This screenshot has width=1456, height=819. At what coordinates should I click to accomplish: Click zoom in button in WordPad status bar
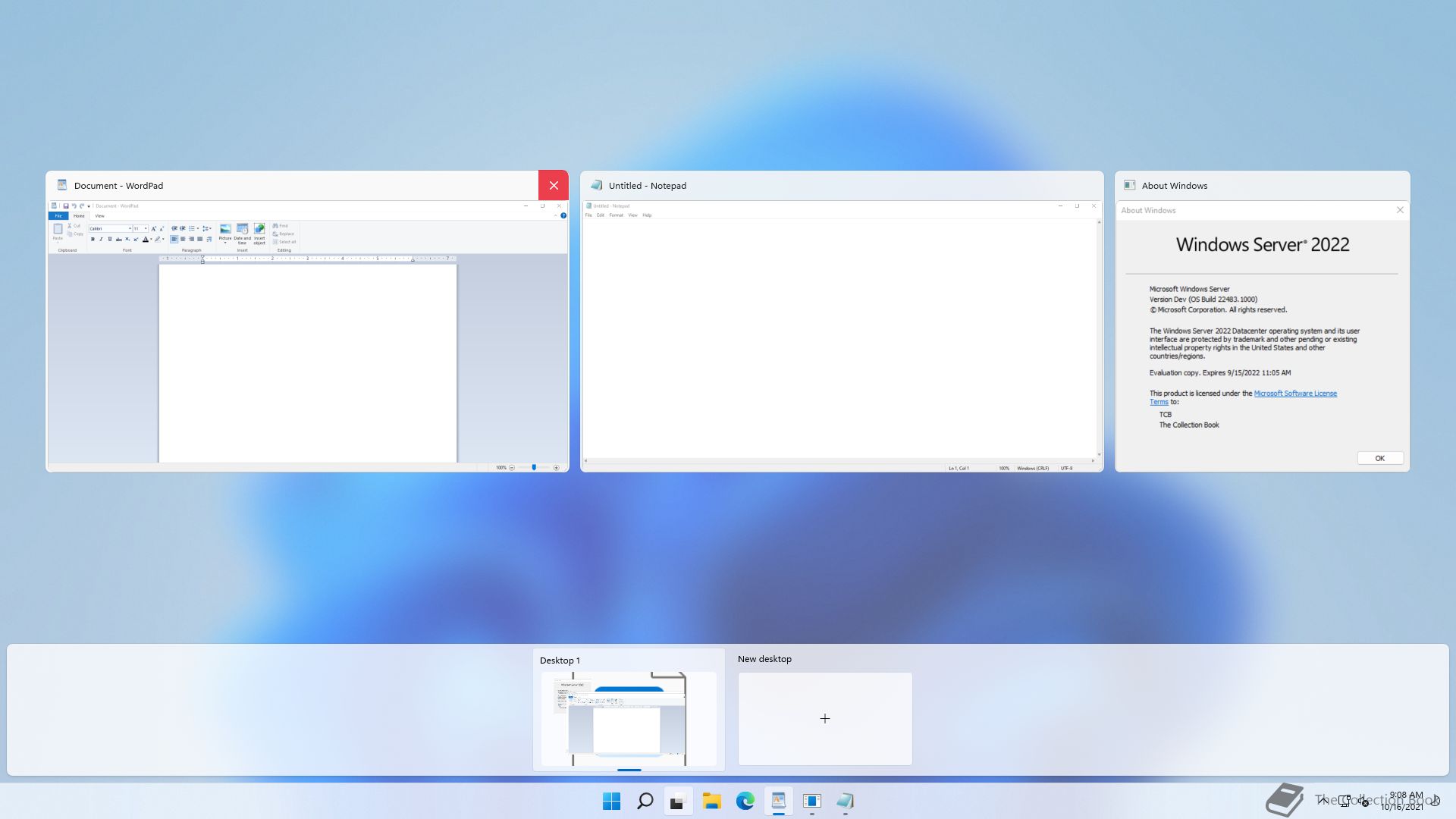557,468
